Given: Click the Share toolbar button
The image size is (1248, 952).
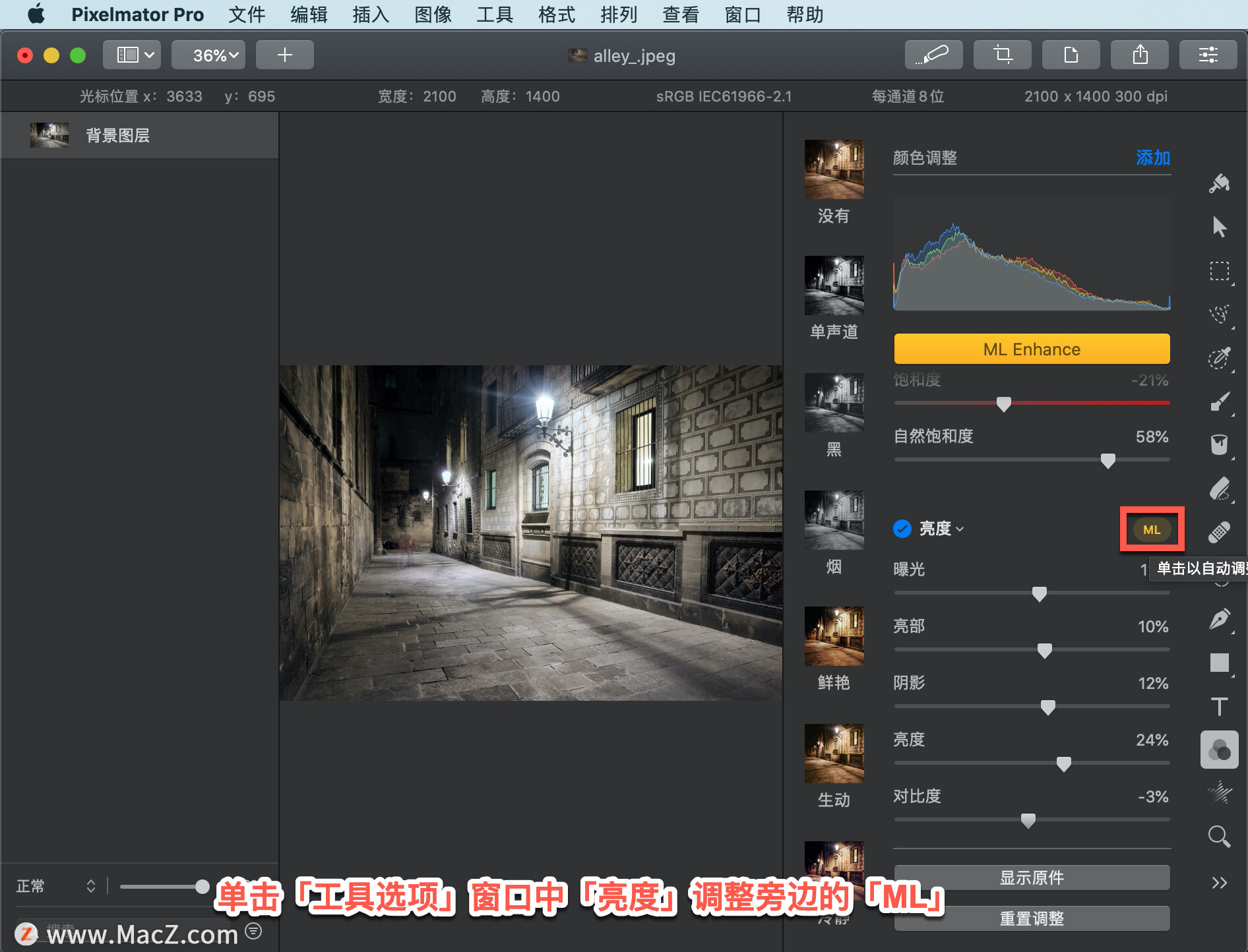Looking at the screenshot, I should (1140, 55).
